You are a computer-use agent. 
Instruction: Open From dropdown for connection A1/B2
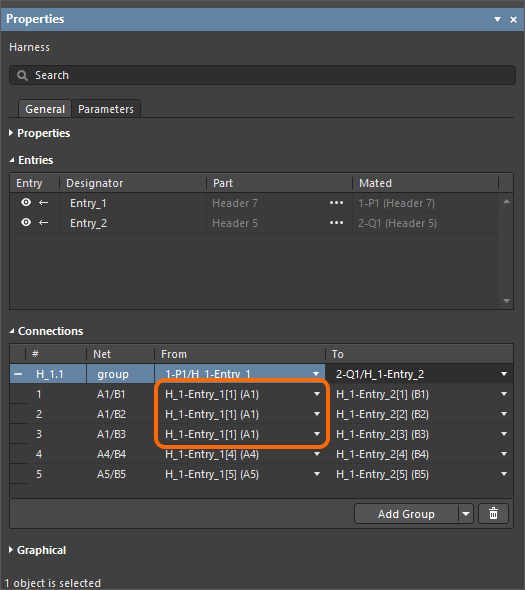[317, 414]
